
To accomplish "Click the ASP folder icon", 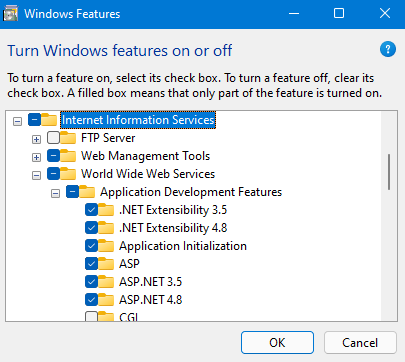I will point(106,264).
